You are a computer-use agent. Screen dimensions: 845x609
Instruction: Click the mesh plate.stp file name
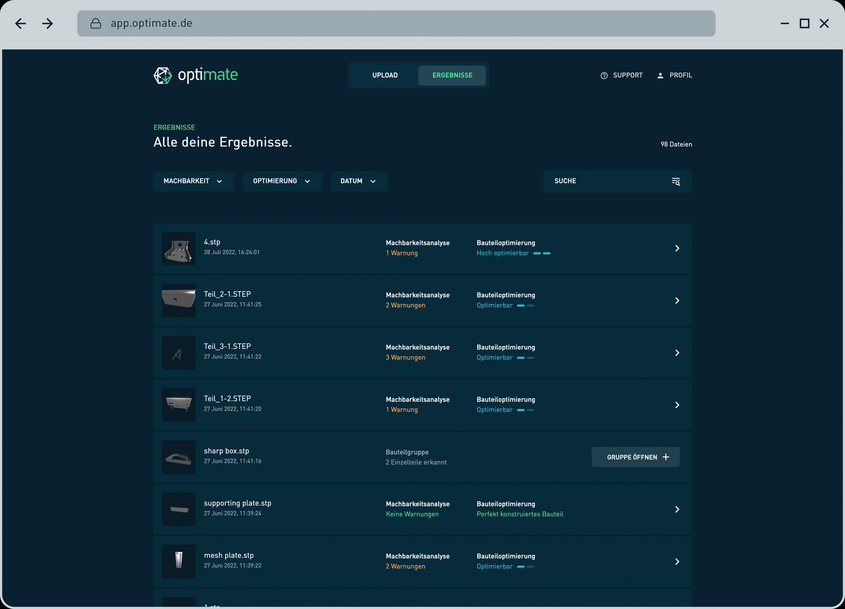tap(228, 555)
